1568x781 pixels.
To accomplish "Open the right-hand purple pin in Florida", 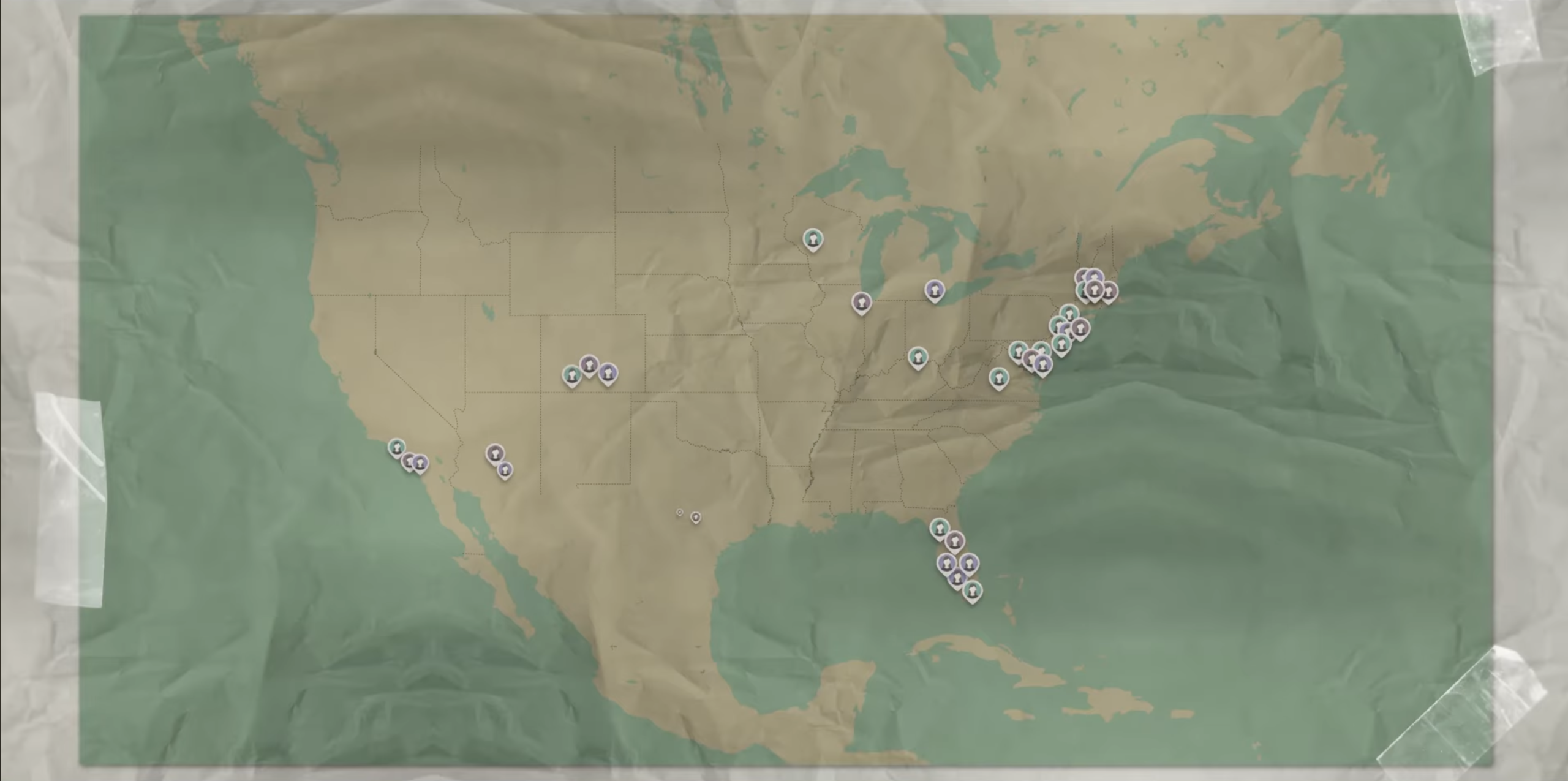I will (969, 562).
